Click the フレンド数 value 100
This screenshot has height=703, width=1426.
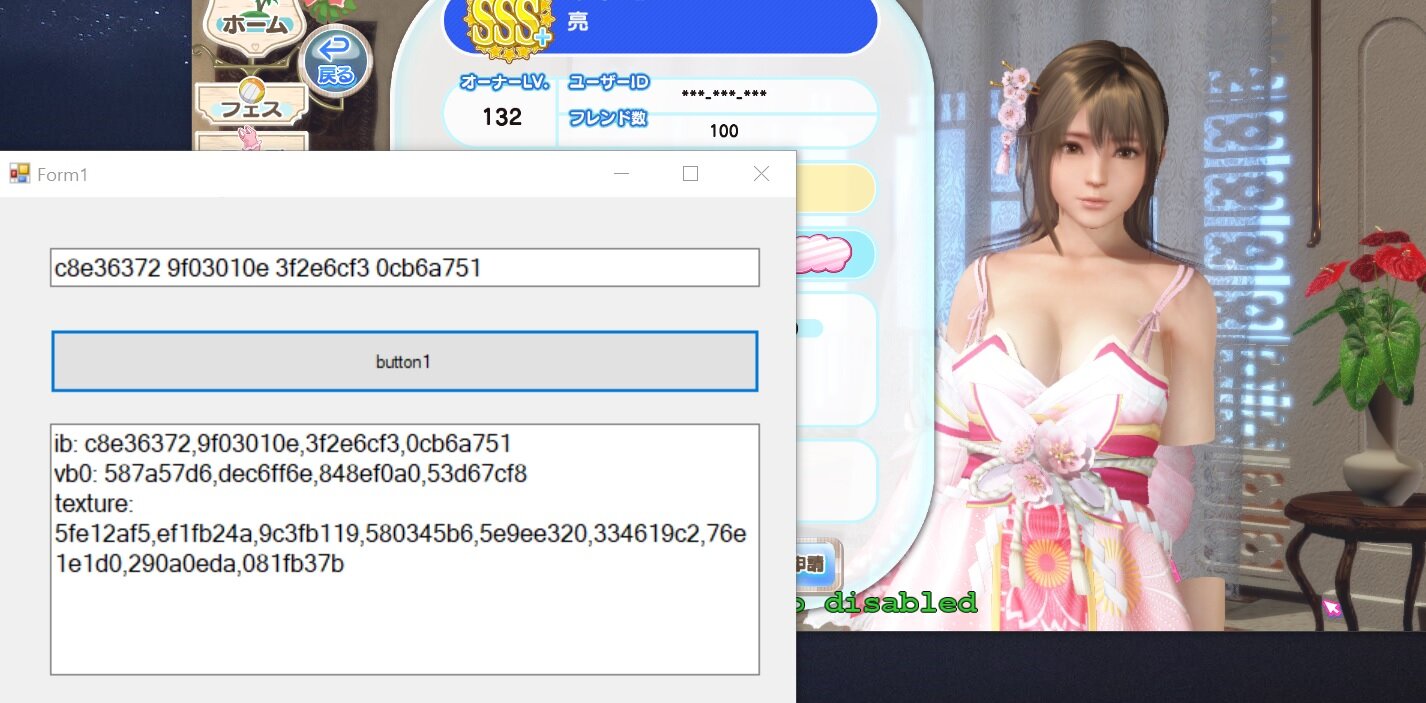(724, 131)
